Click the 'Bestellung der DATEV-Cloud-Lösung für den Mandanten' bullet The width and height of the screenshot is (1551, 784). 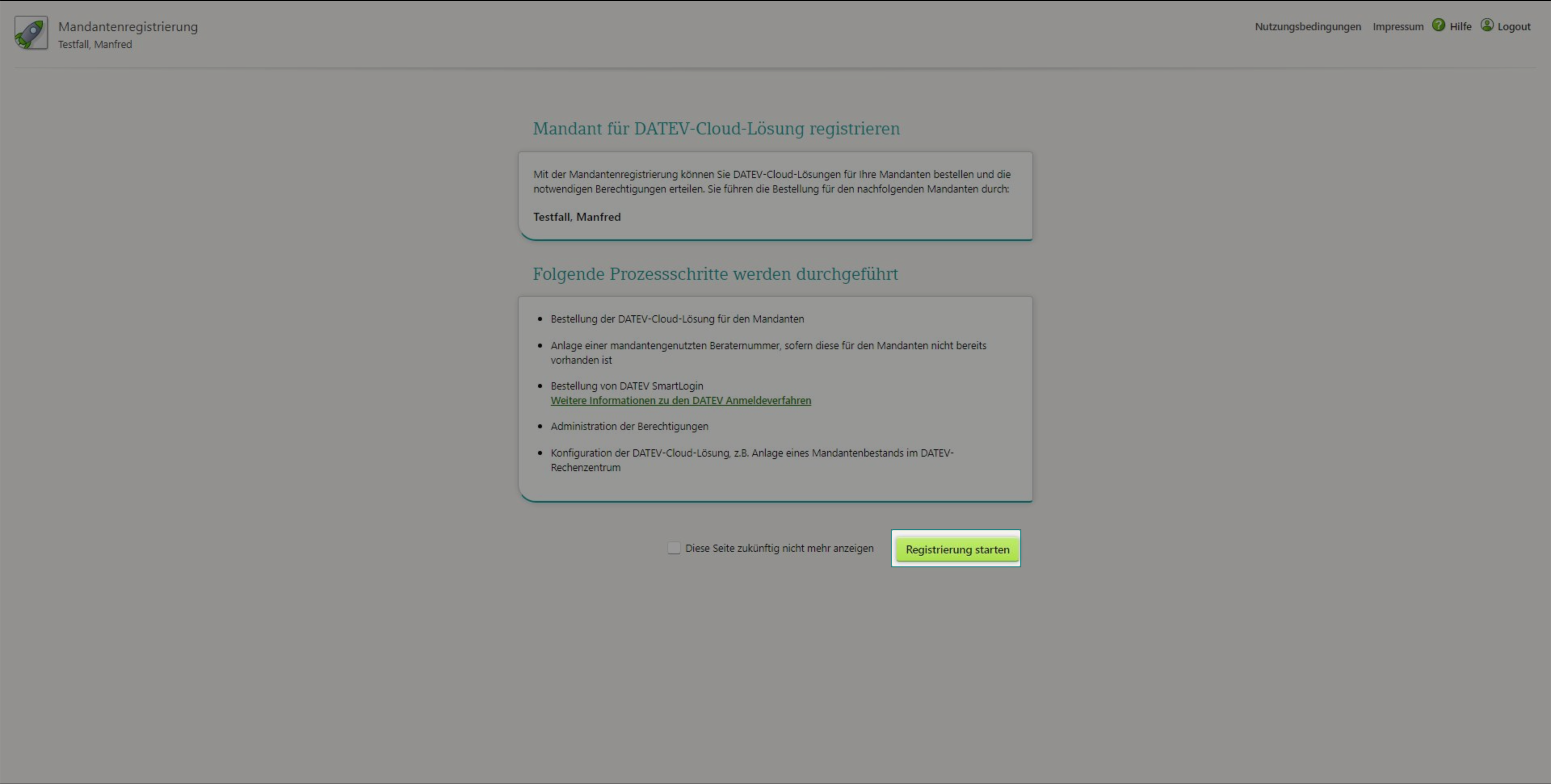[x=677, y=319]
